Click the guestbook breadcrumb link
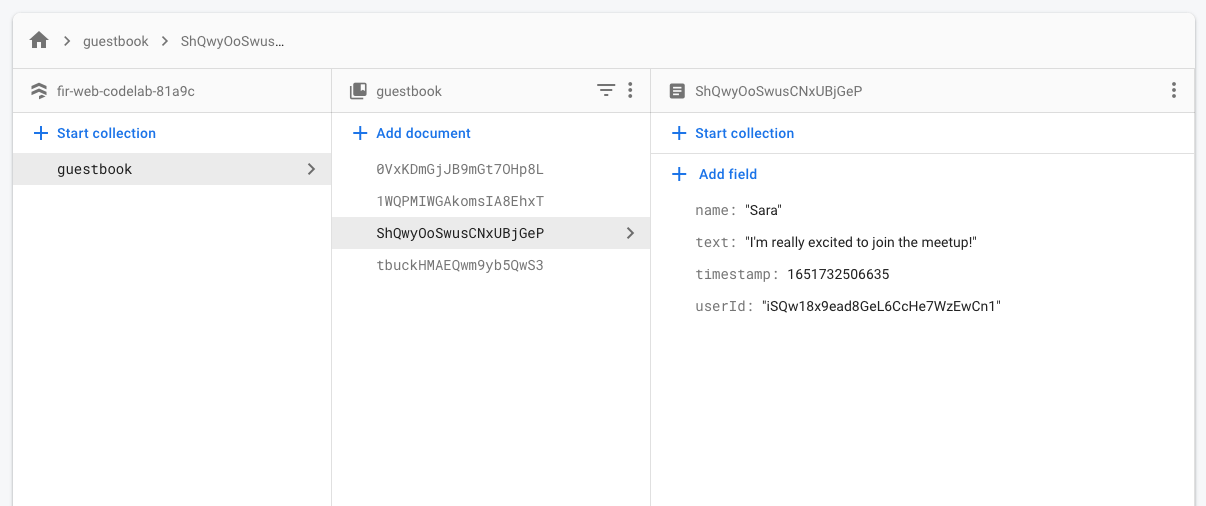The height and width of the screenshot is (506, 1206). click(116, 41)
